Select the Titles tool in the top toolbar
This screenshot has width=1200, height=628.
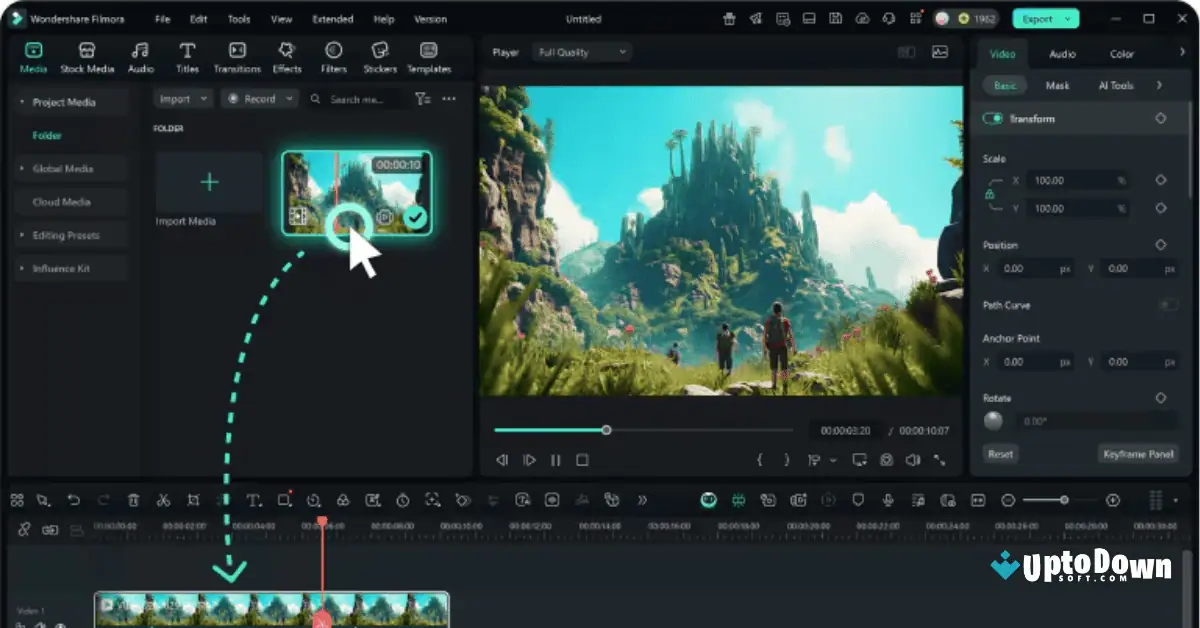(x=186, y=57)
